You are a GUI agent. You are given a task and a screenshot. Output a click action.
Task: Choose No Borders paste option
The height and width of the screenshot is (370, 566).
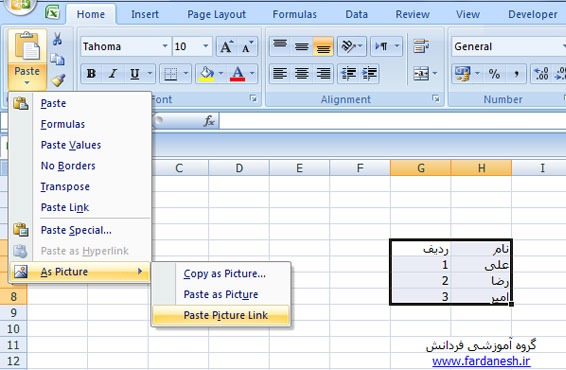point(80,166)
